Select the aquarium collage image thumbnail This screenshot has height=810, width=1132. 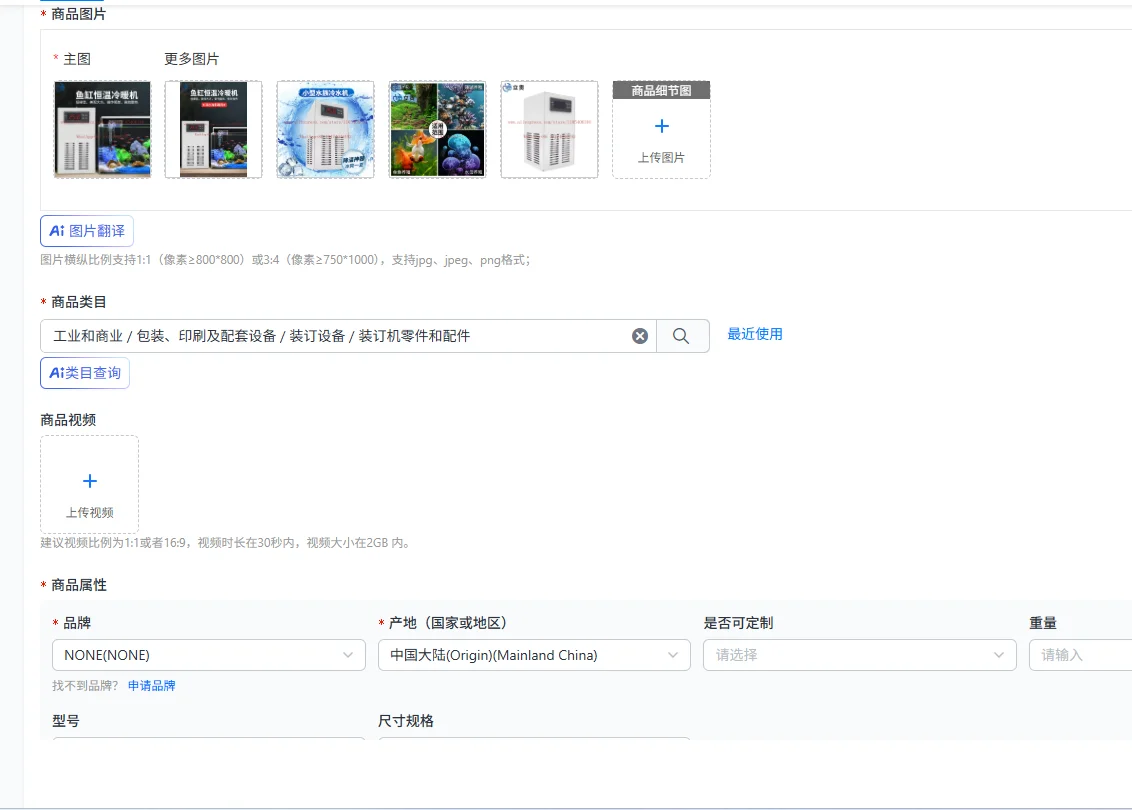(437, 129)
